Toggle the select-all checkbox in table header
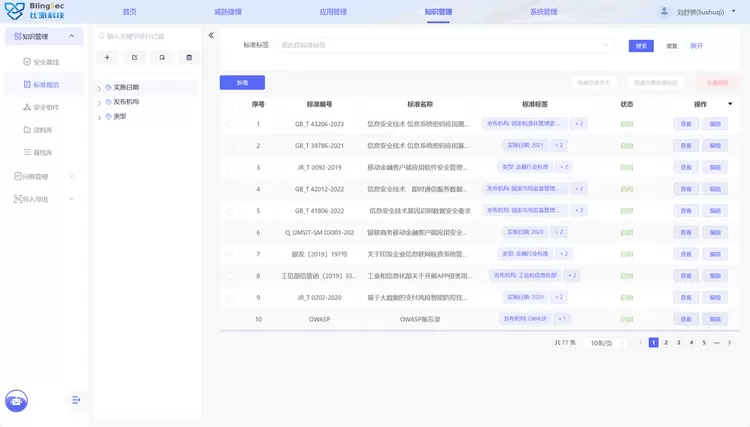750x427 pixels. [230, 104]
